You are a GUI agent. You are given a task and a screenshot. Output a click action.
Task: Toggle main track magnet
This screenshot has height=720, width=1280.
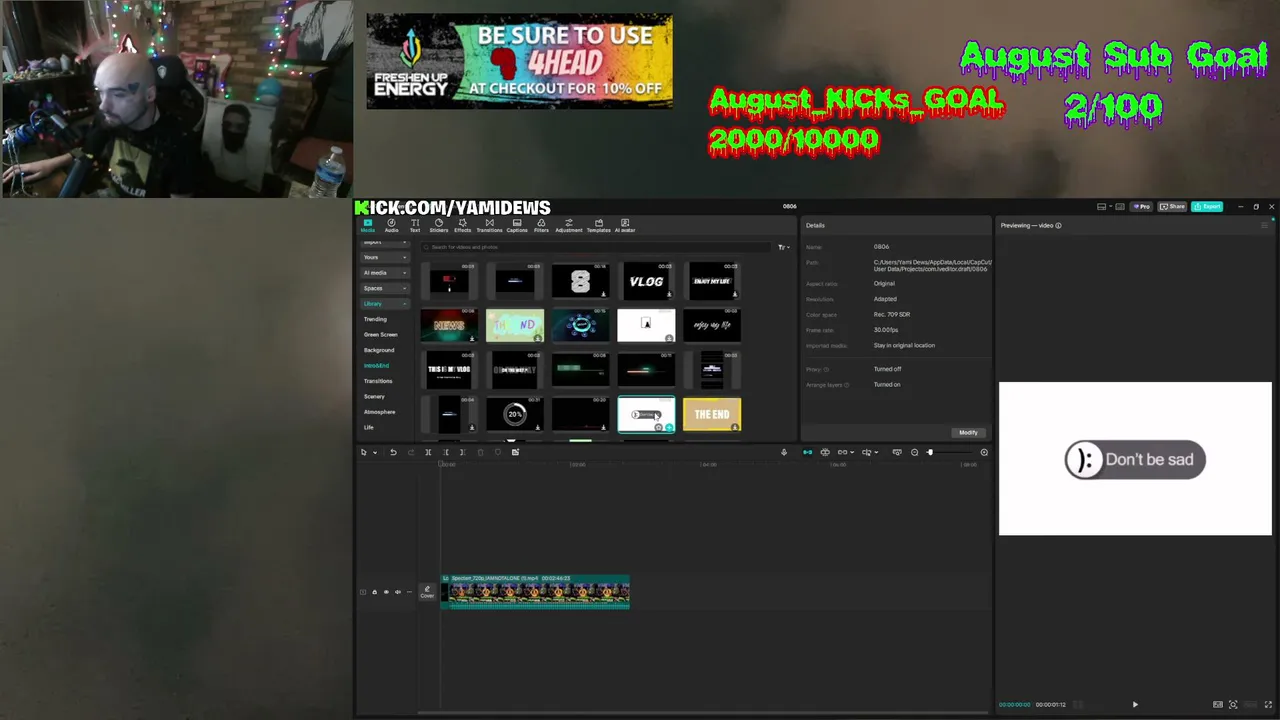click(x=807, y=453)
